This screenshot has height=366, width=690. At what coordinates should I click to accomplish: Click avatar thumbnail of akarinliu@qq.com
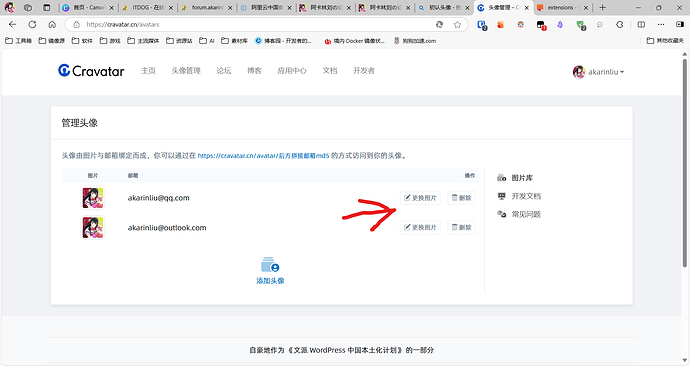pos(93,198)
